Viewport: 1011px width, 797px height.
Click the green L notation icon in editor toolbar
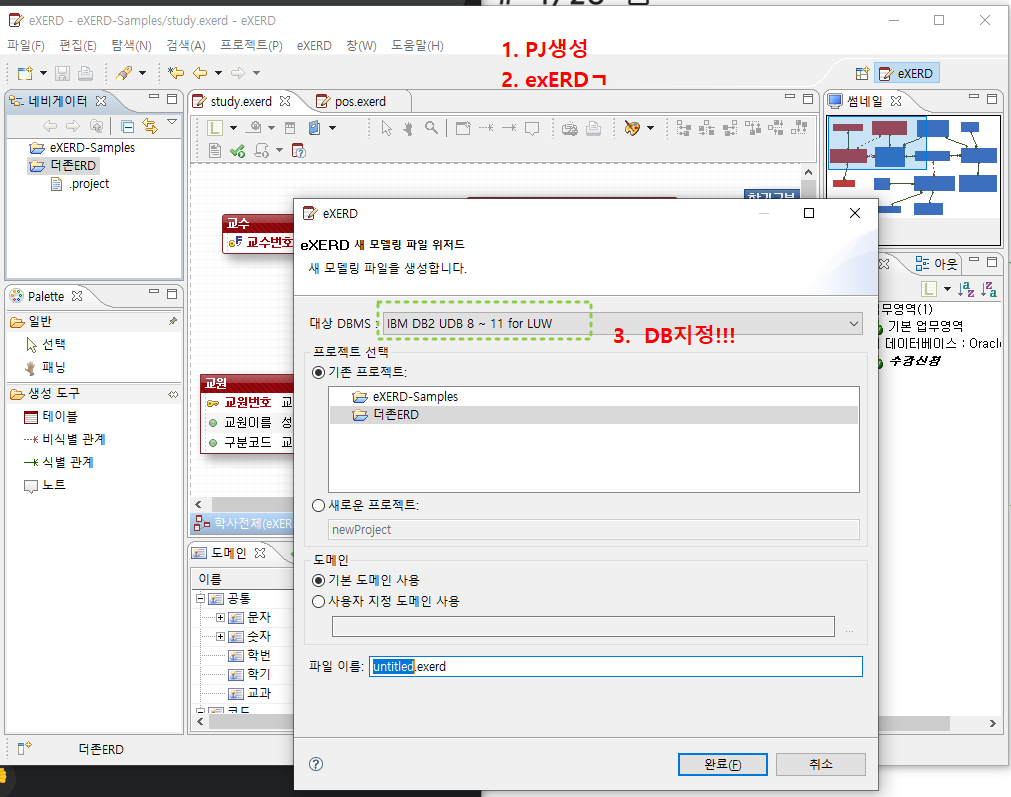[x=215, y=128]
